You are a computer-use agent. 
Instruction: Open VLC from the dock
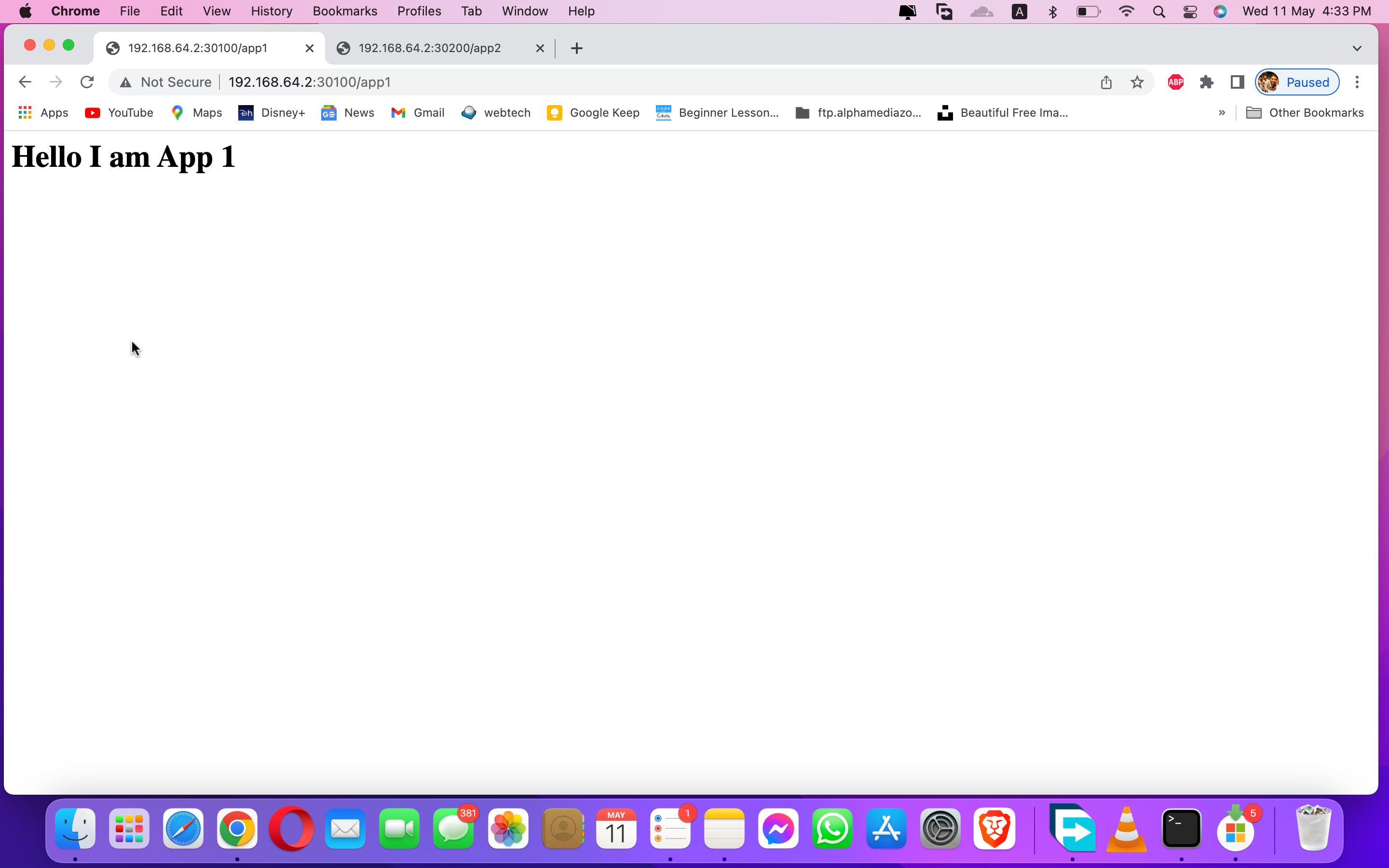pyautogui.click(x=1126, y=828)
